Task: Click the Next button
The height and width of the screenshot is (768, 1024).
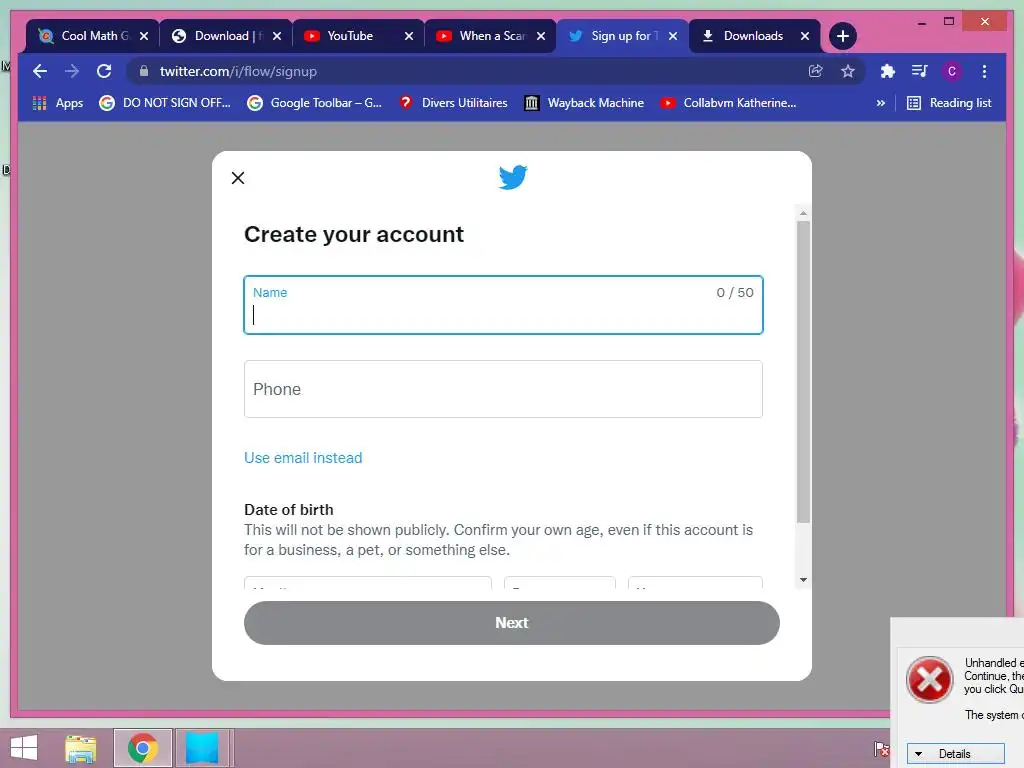Action: (512, 623)
